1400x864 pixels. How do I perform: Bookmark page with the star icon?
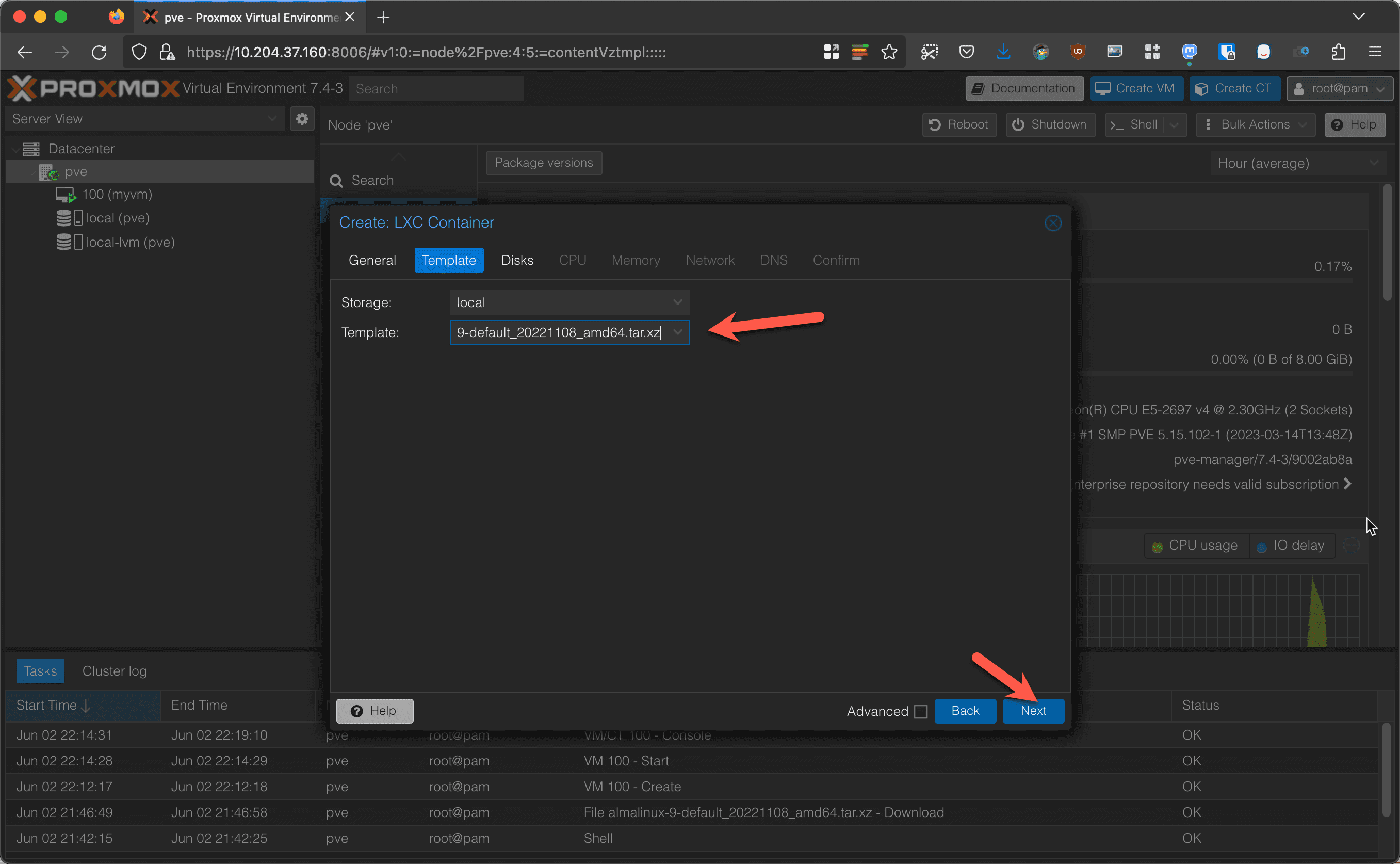[x=889, y=53]
